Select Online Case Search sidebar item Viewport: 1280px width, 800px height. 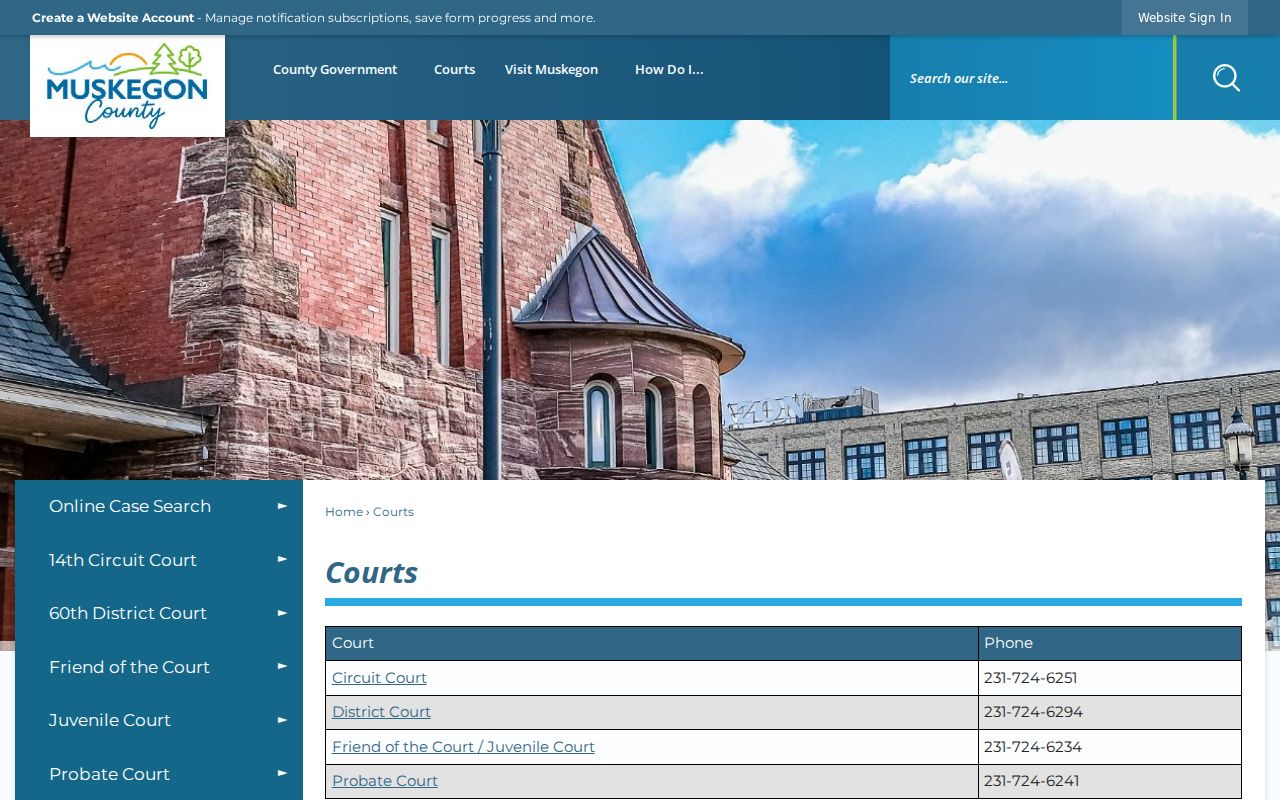coord(130,506)
